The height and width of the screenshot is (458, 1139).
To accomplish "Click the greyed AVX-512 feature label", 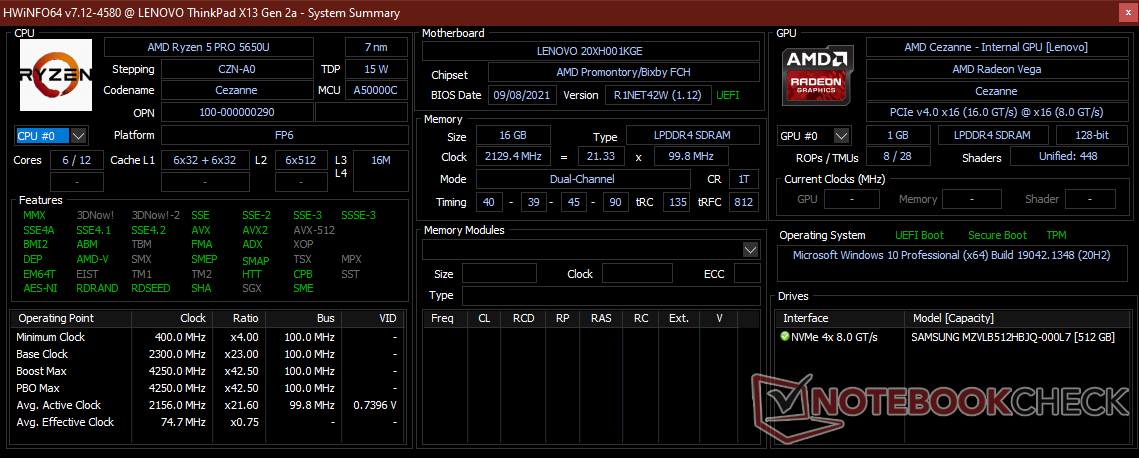I will [314, 230].
